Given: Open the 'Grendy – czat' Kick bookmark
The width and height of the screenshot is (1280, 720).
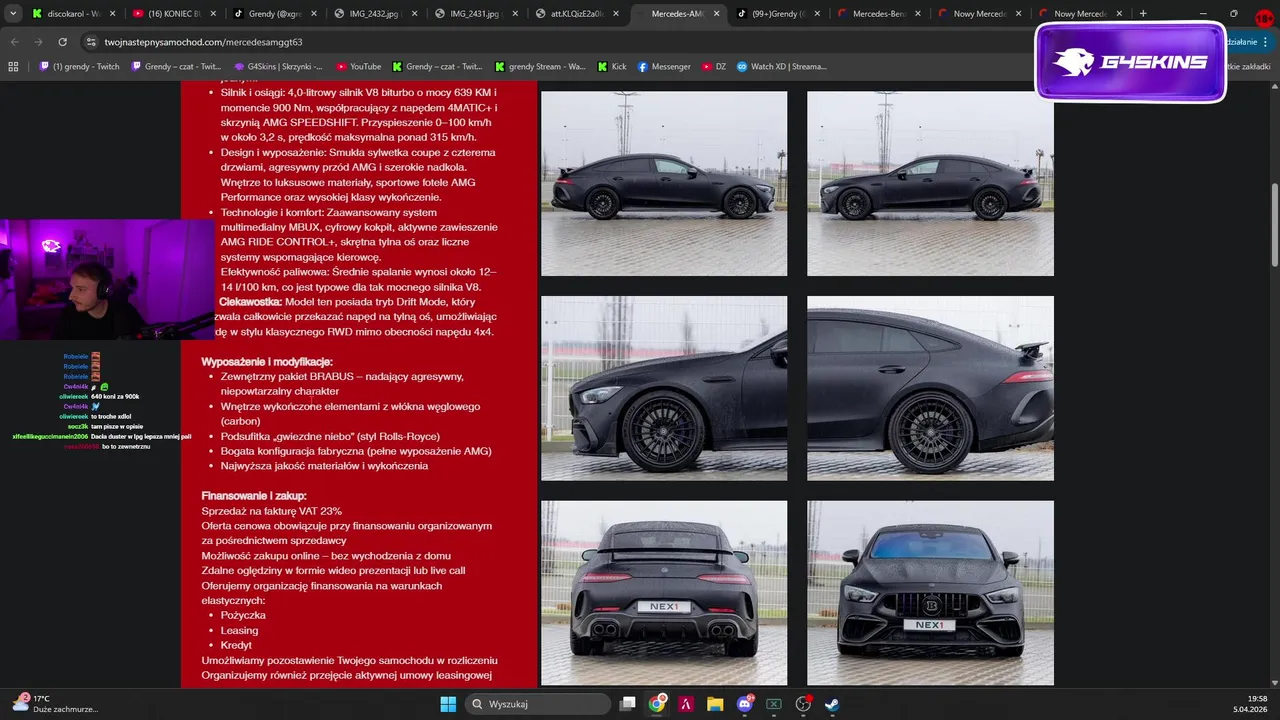Looking at the screenshot, I should [437, 66].
